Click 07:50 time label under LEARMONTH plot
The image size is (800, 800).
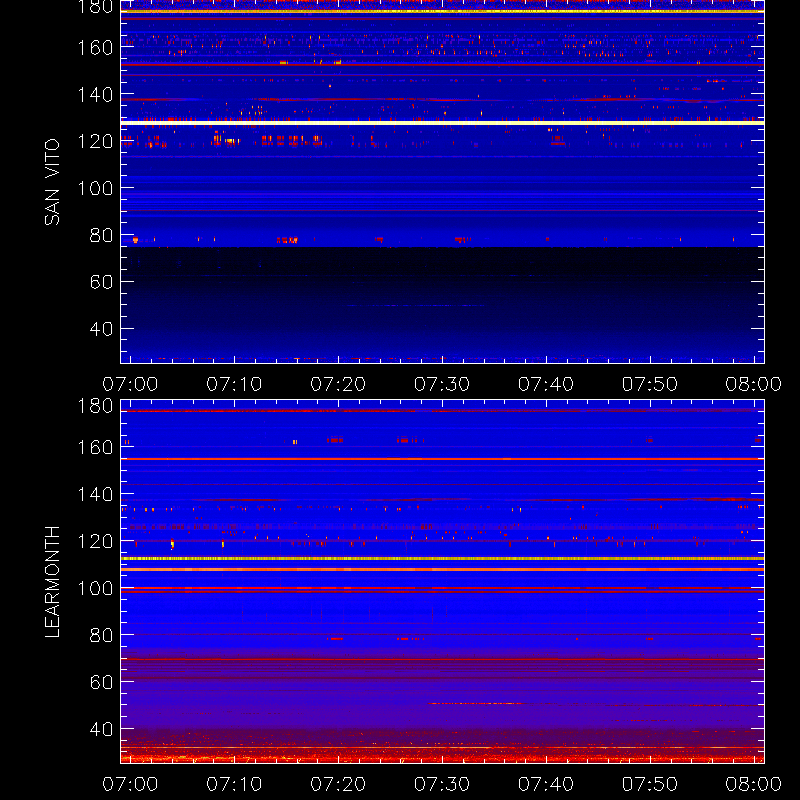click(650, 784)
